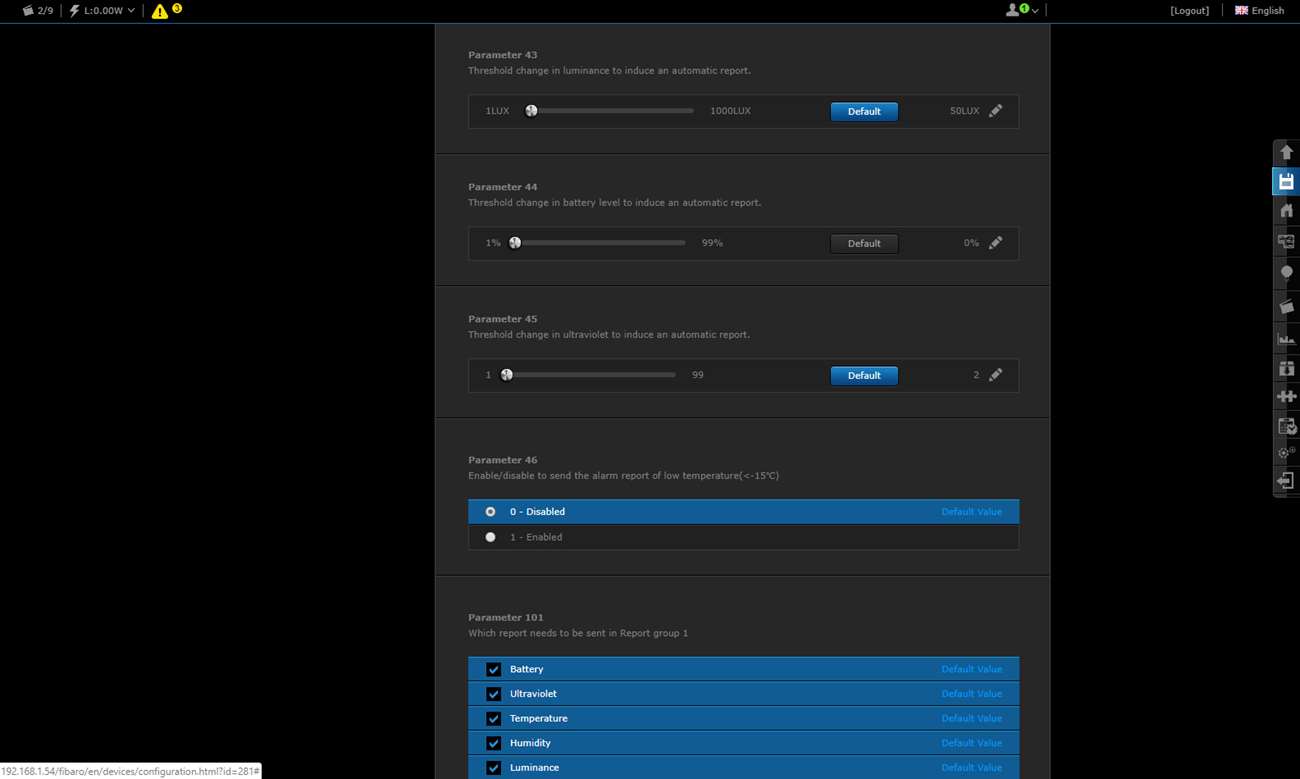
Task: Click the yellow warning notifications icon
Action: tap(160, 11)
